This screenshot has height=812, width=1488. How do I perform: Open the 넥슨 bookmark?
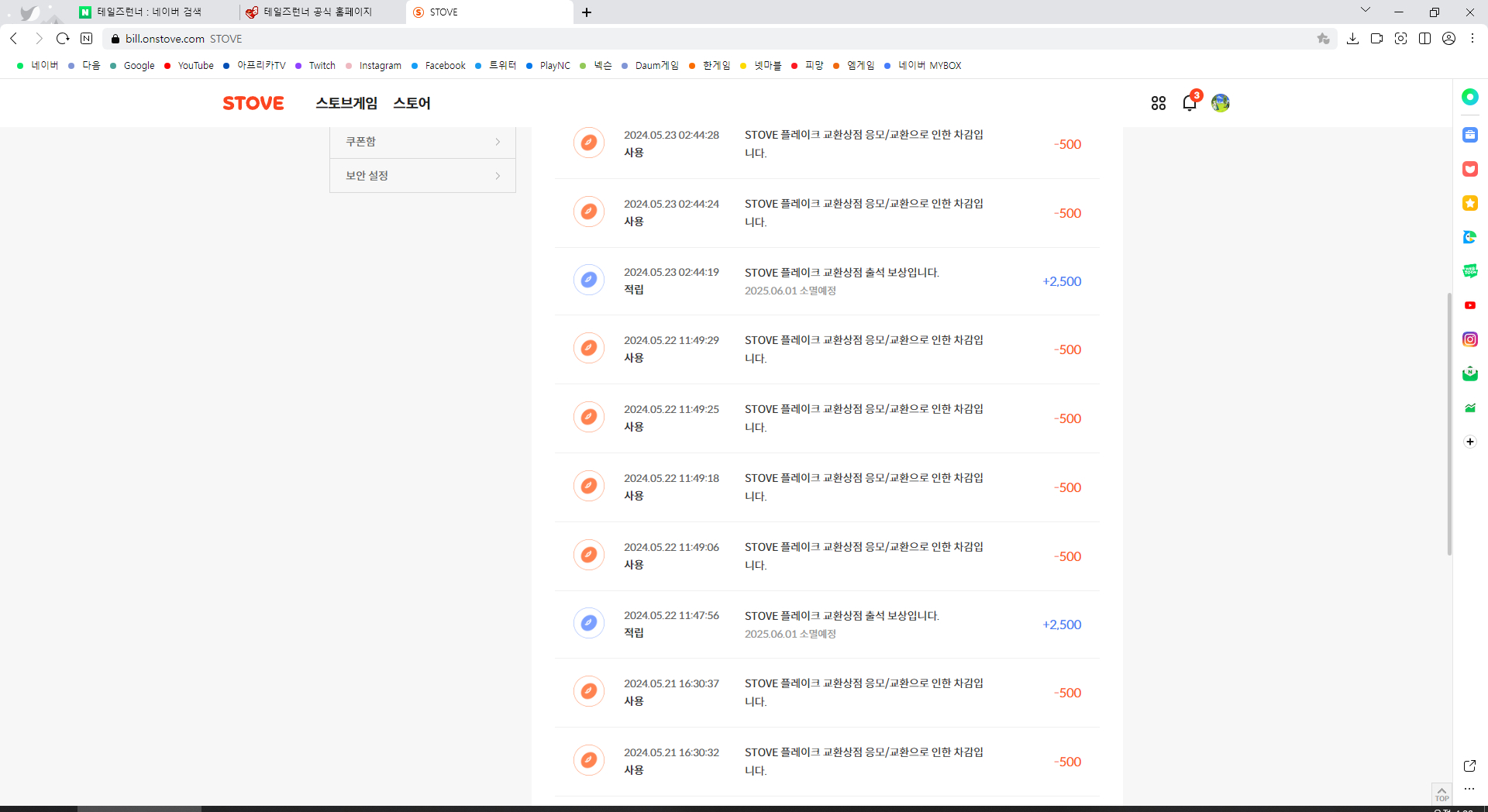click(x=595, y=66)
